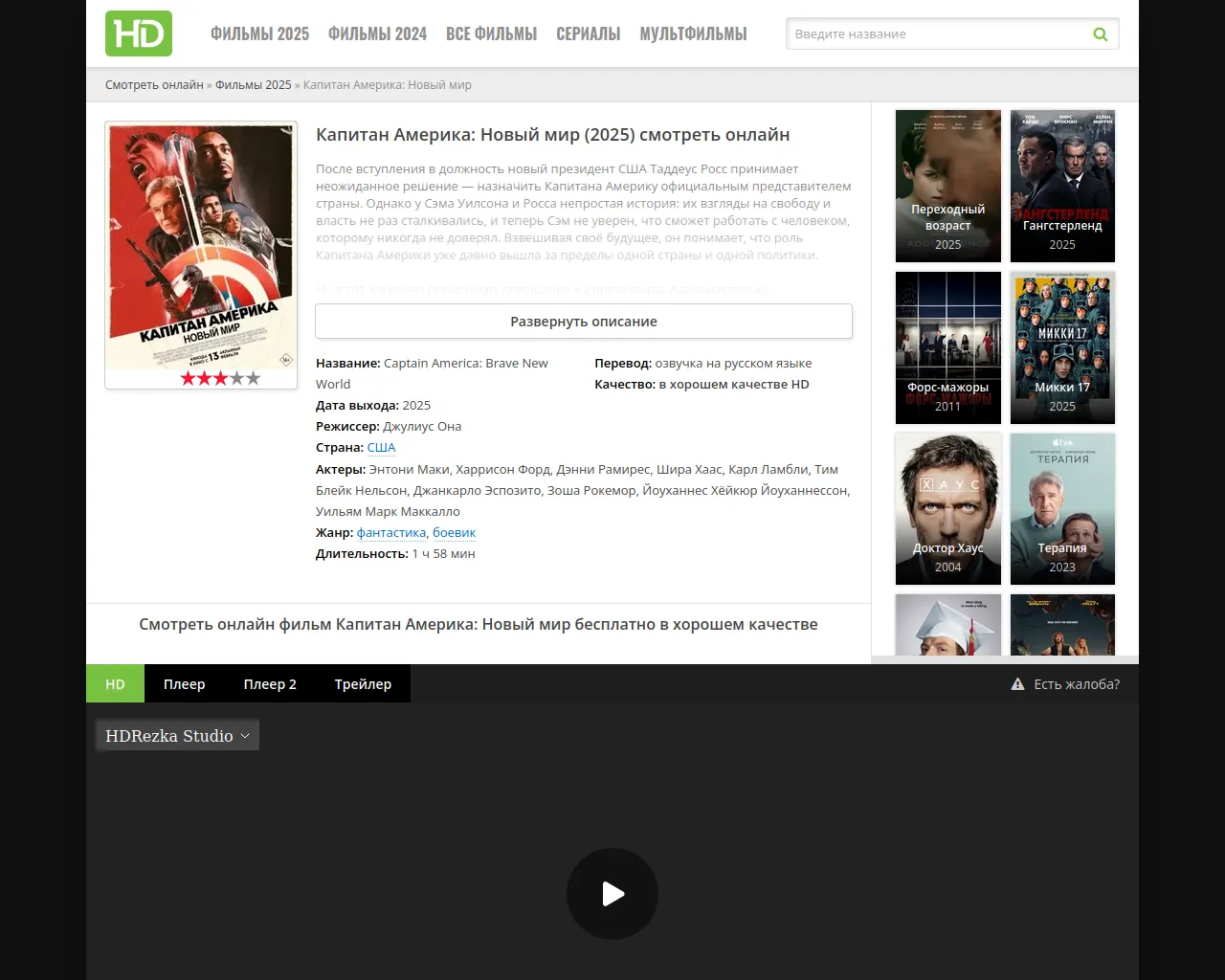The width and height of the screenshot is (1225, 980).
Task: Open the Мультфильмы menu item
Action: coord(694,33)
